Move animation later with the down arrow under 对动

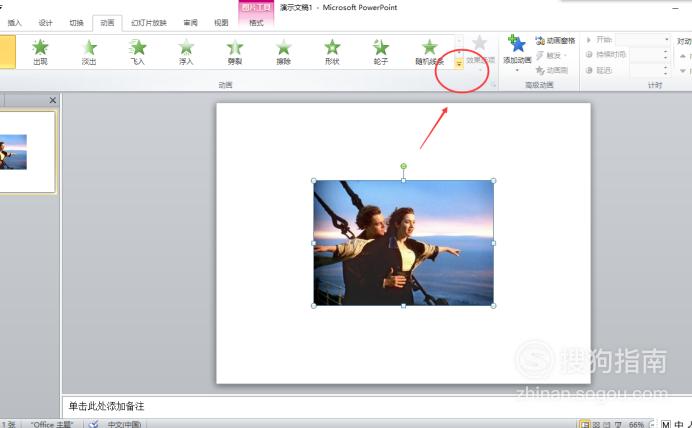683,71
